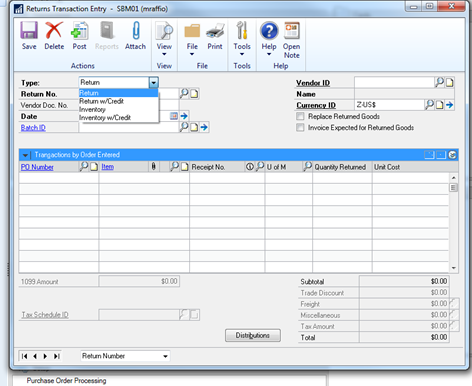Post the return transaction
Viewport: 472px width, 386px height.
79,36
